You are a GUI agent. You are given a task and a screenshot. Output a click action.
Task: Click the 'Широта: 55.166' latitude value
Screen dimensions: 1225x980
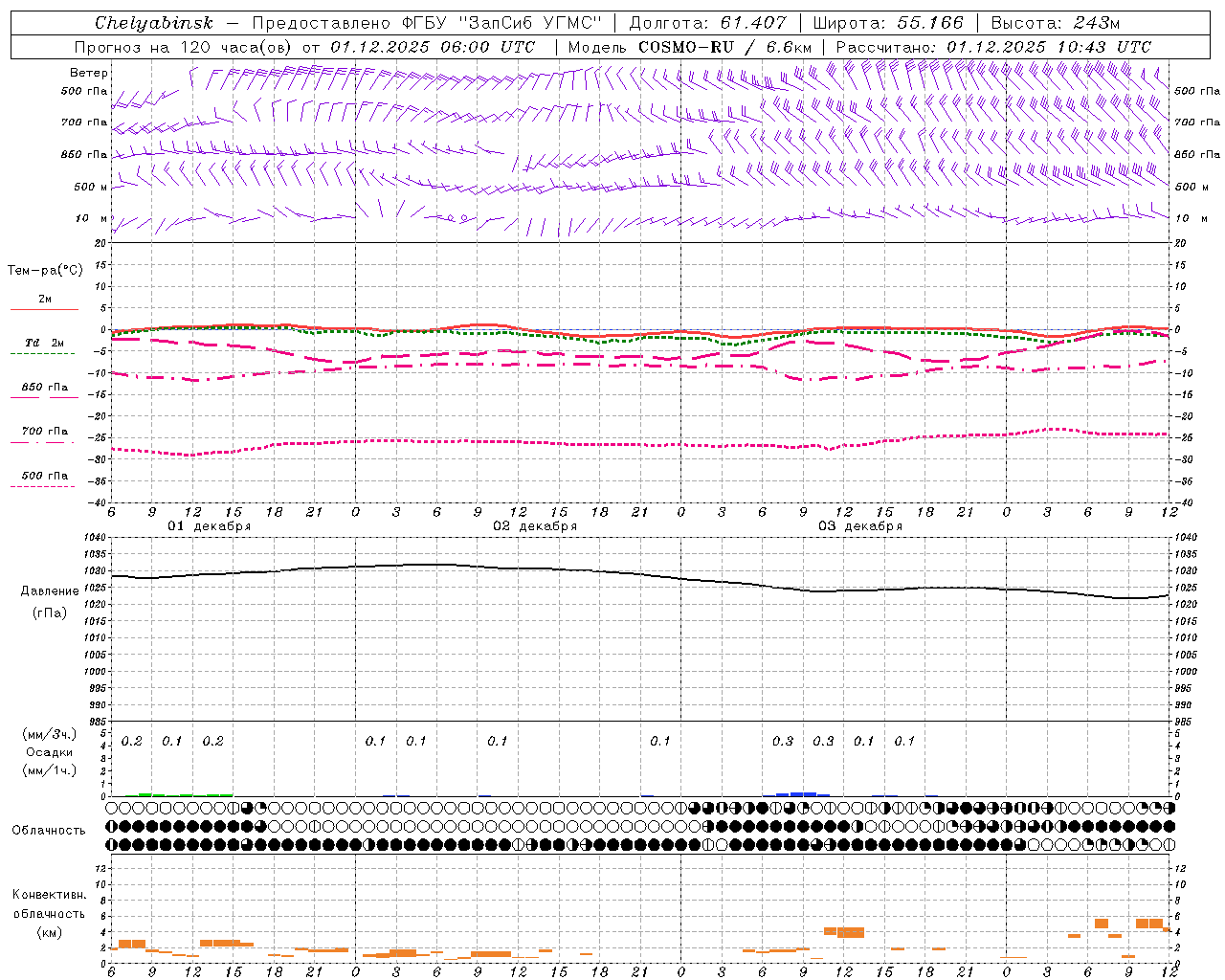point(888,23)
